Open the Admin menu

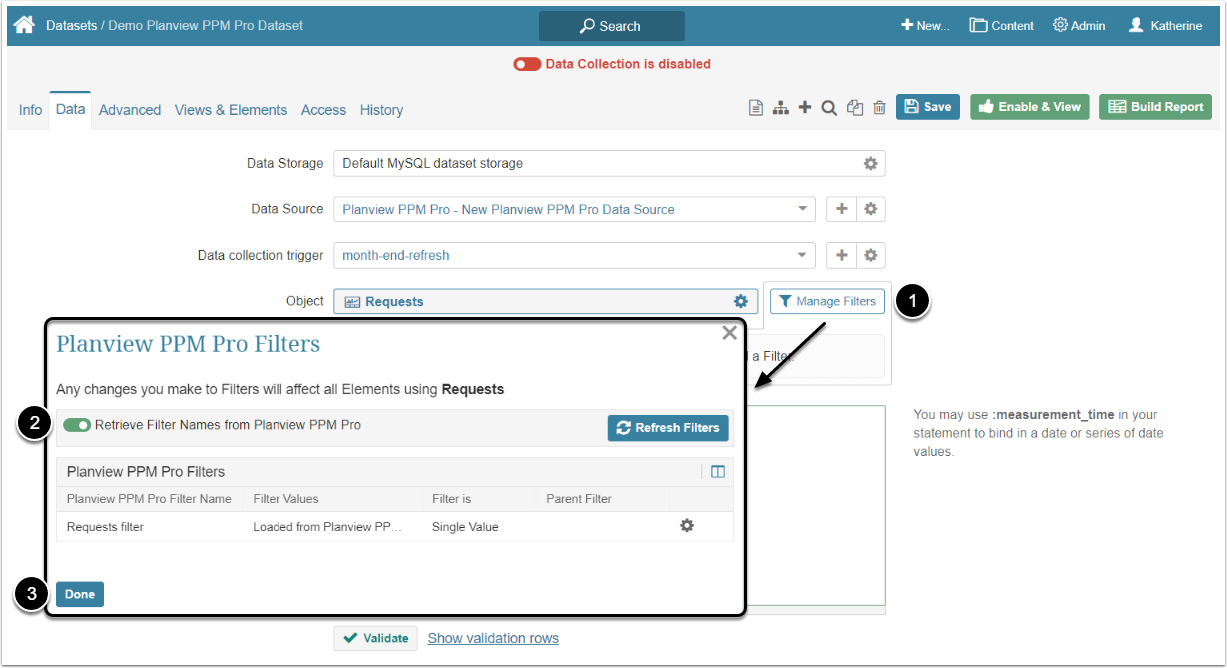coord(1079,26)
